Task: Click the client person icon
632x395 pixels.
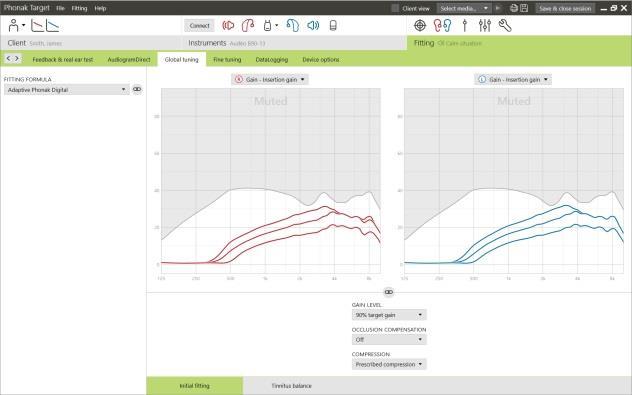Action: tap(14, 25)
